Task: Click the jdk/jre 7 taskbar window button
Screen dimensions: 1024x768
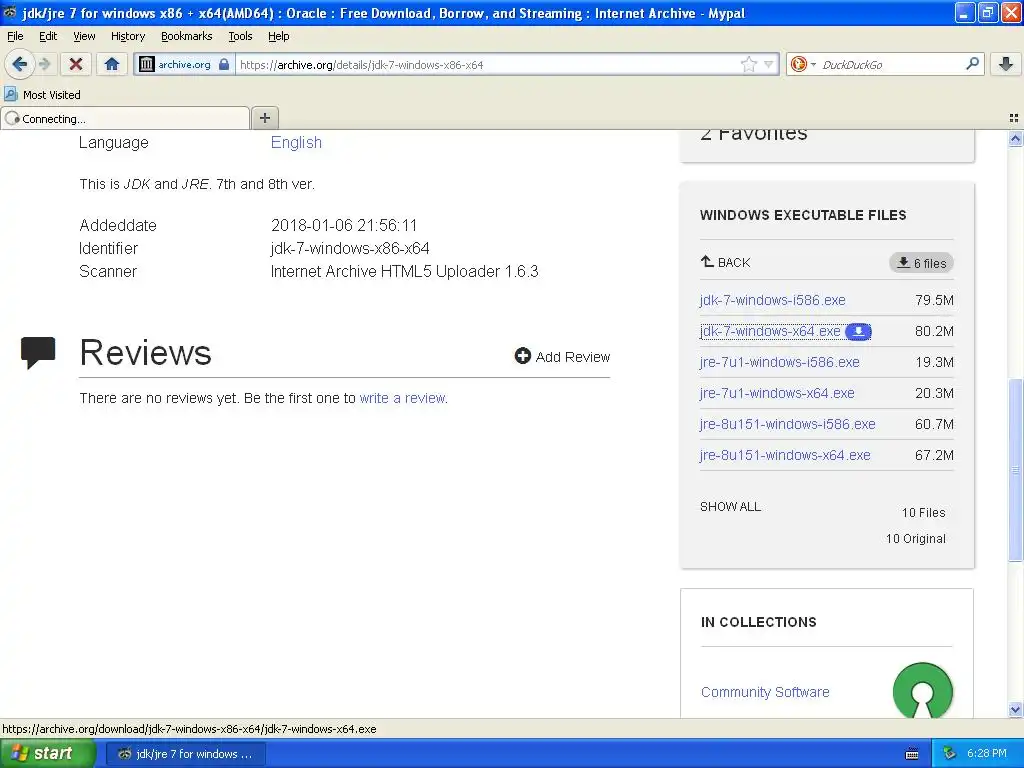Action: 185,754
